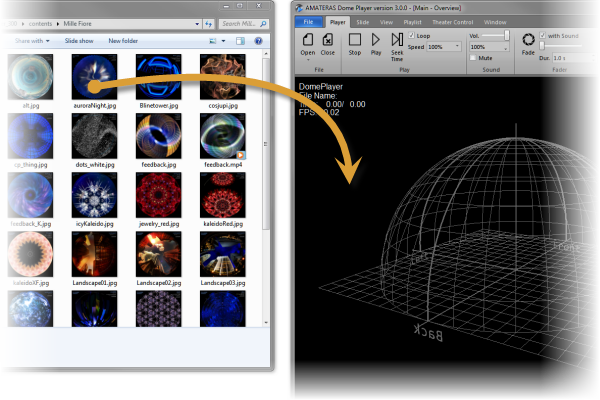Select the Landscape01.jpg thumbnail
Screen dimensions: 600x400
point(95,254)
